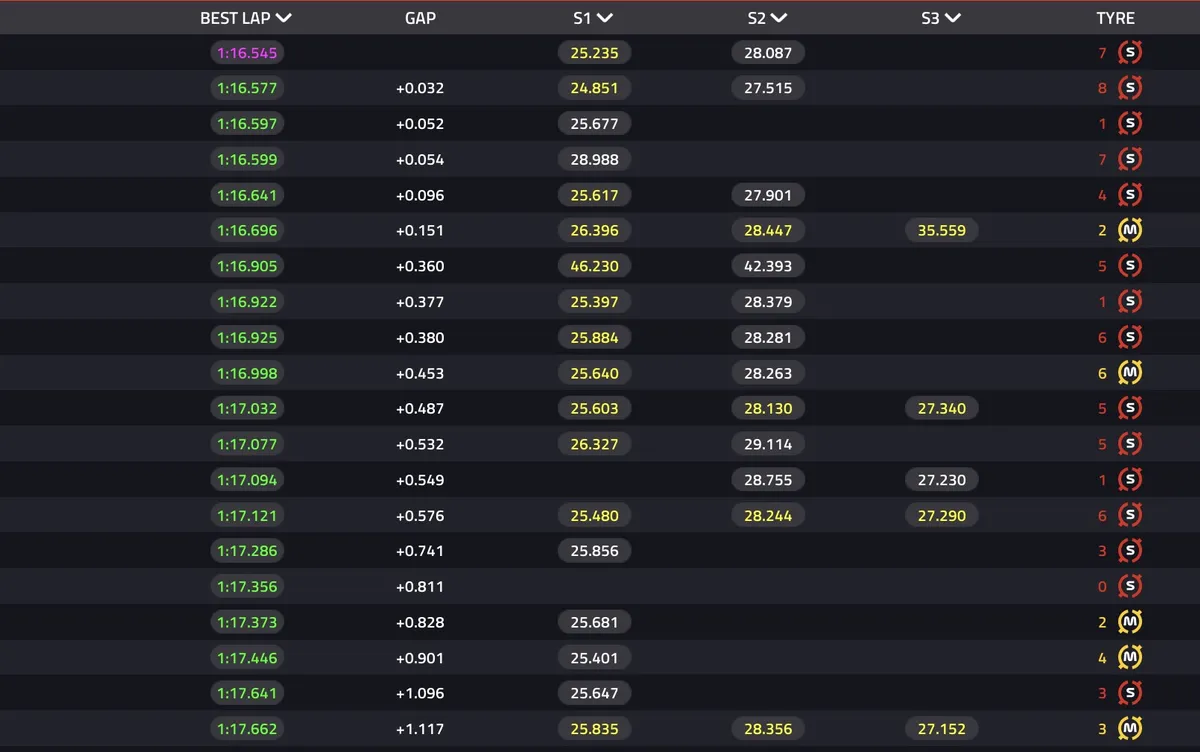Expand the S3 column dropdown chevron

coord(952,18)
